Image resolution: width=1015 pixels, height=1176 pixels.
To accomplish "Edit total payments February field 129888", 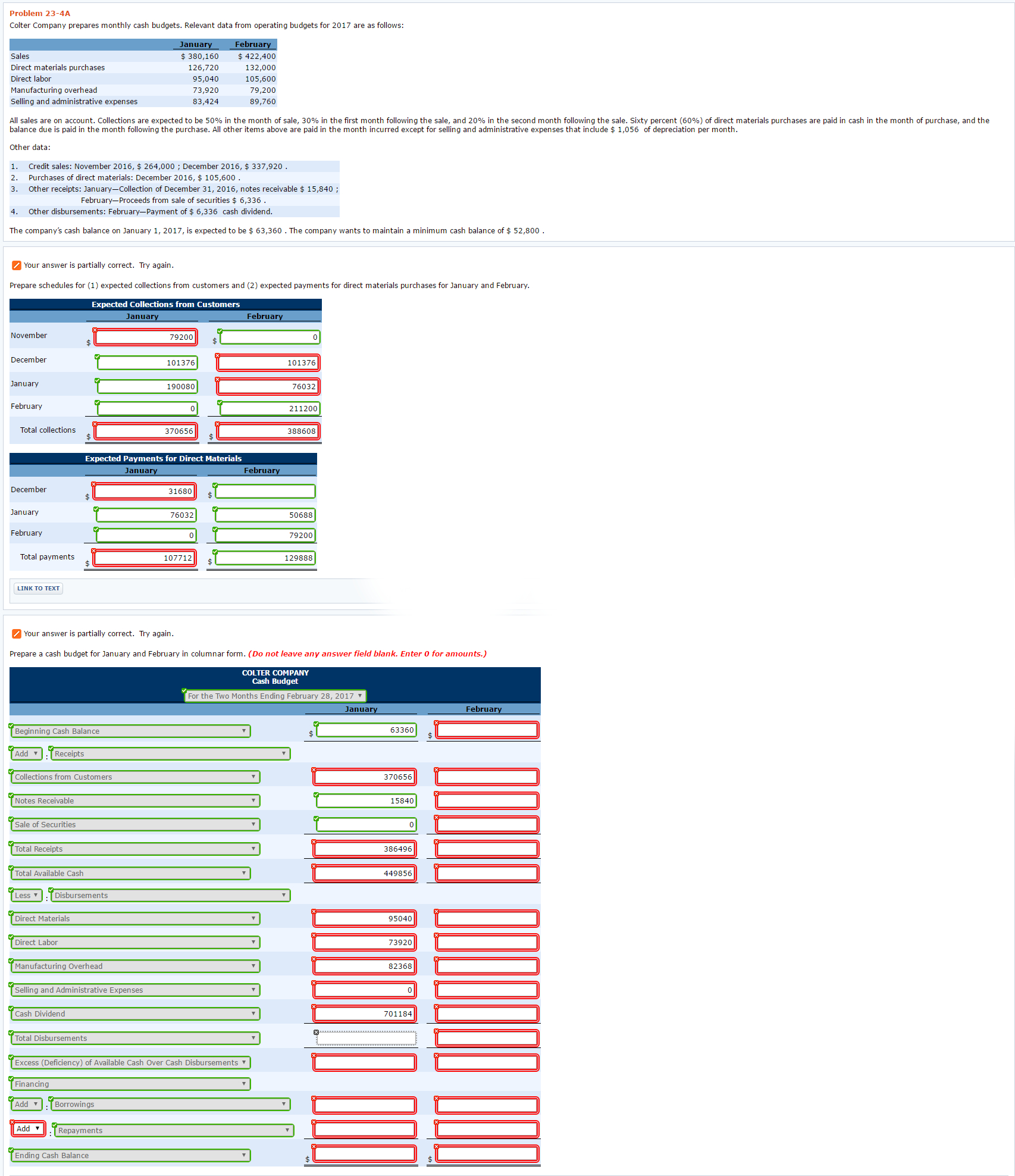I will coord(265,558).
